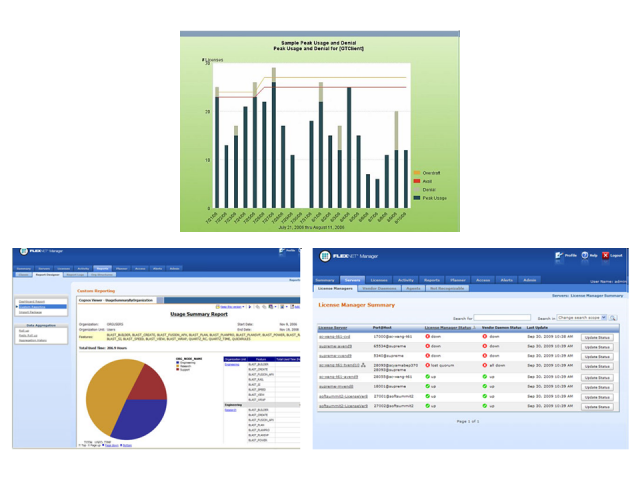Click the green up status icon for supreme-mvand8
Screen dimensions: 640x480
pyautogui.click(x=427, y=386)
